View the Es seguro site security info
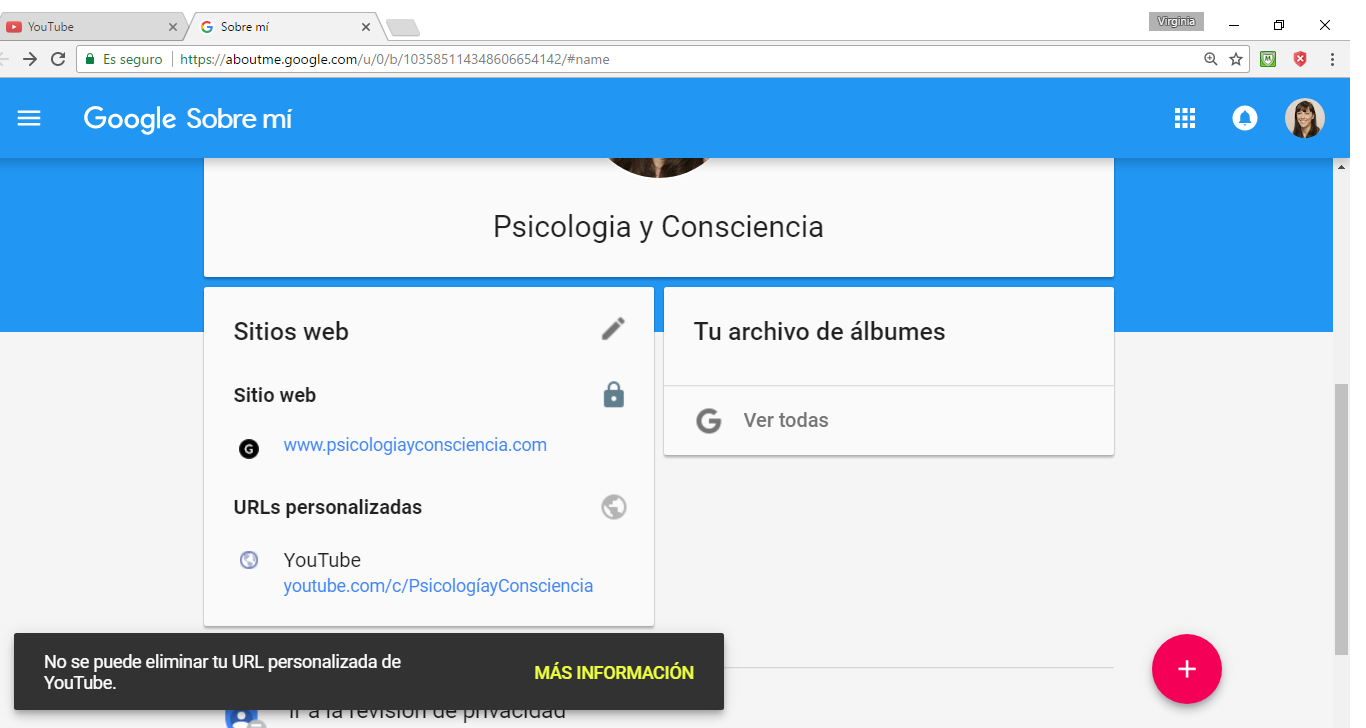The width and height of the screenshot is (1366, 728). (x=124, y=59)
